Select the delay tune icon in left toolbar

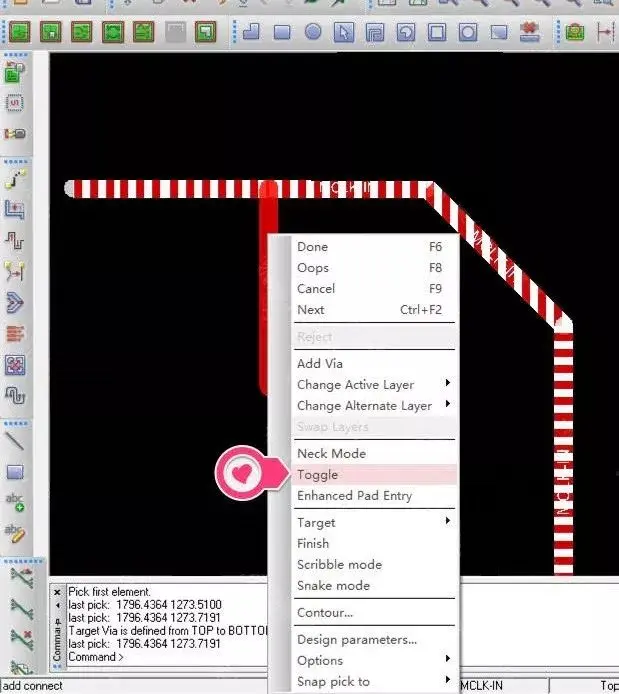[15, 241]
